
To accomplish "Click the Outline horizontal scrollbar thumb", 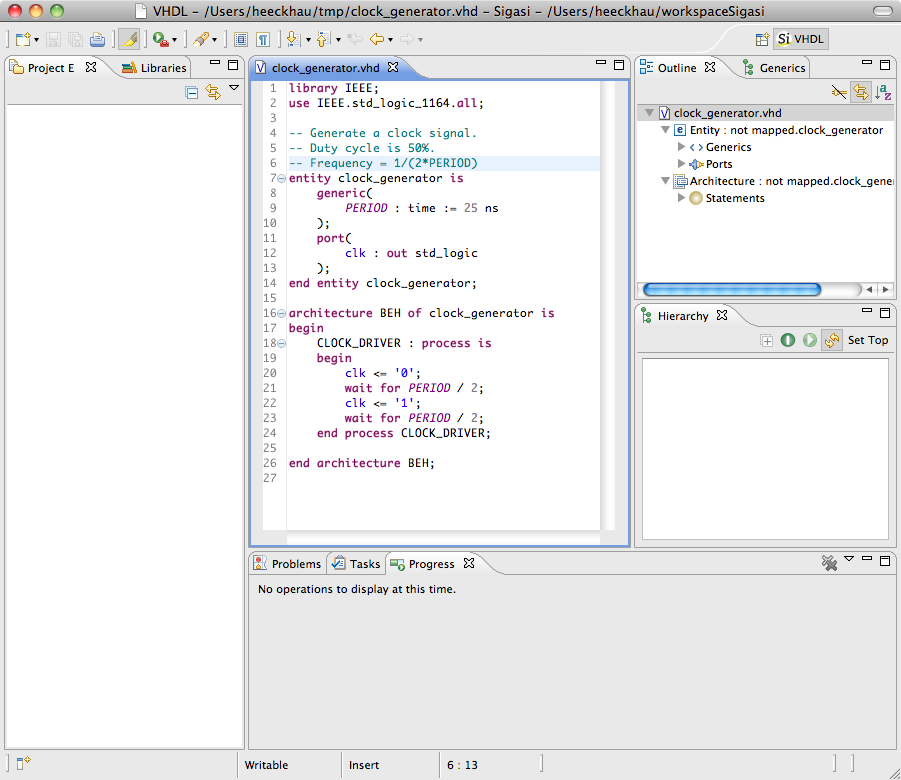I will 731,289.
